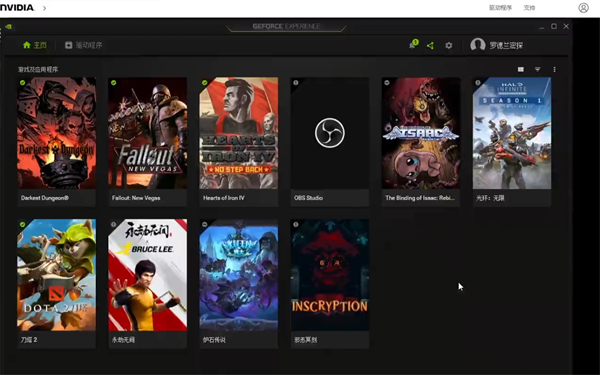Click the green check badge on Darkest Dungeon

click(x=23, y=82)
